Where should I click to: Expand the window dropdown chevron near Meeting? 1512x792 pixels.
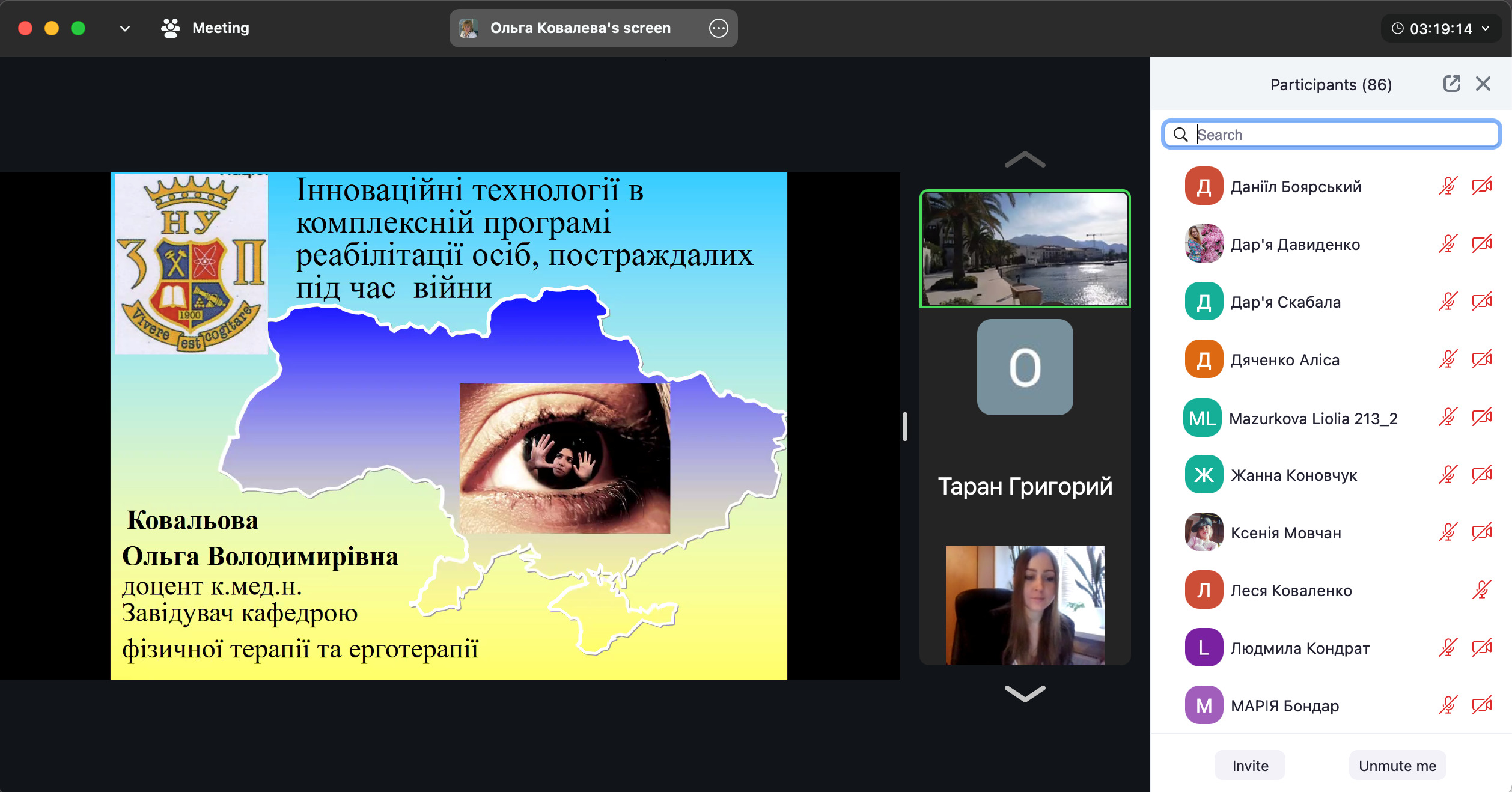point(125,28)
